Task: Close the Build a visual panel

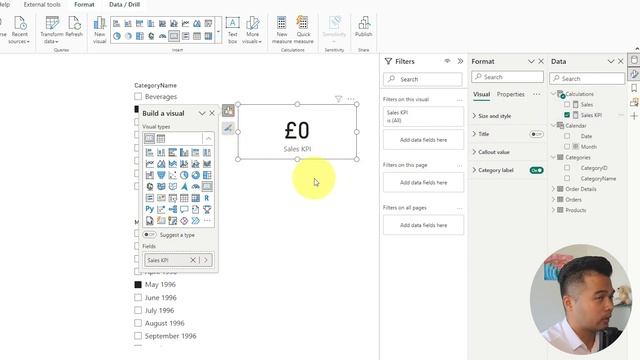Action: (x=212, y=113)
